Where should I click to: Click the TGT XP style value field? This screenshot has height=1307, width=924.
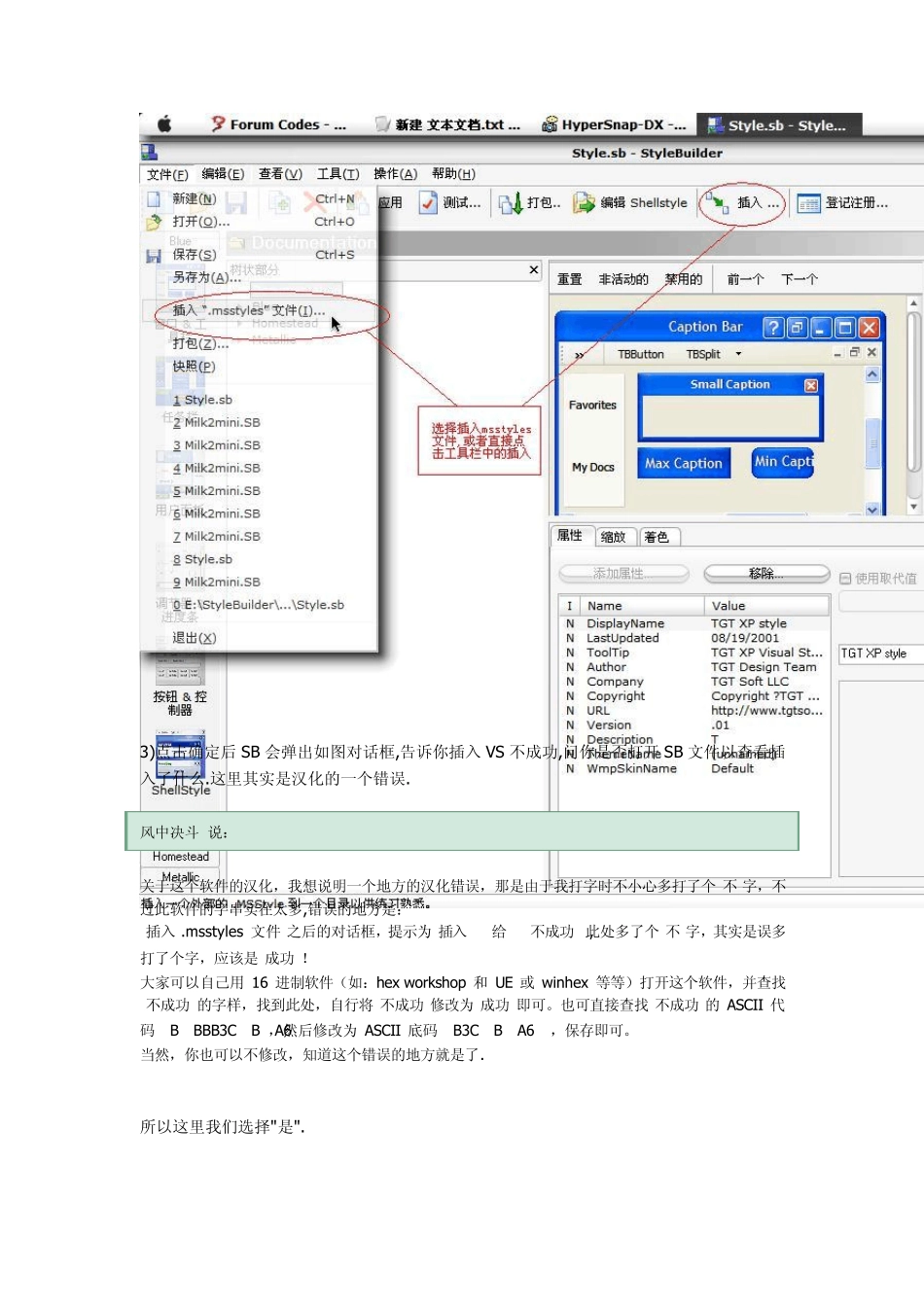pyautogui.click(x=882, y=653)
